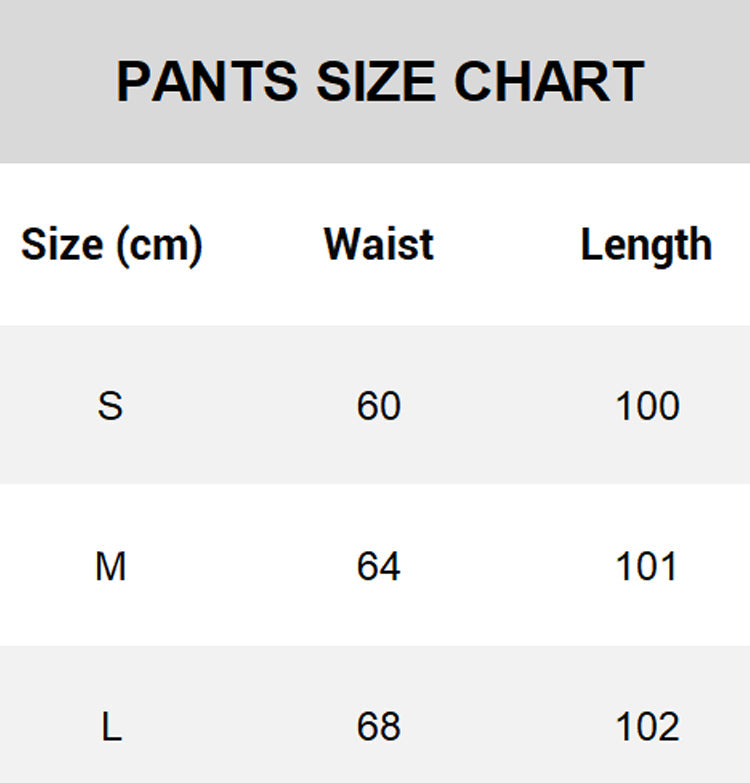Select the "Length" column header

646,245
